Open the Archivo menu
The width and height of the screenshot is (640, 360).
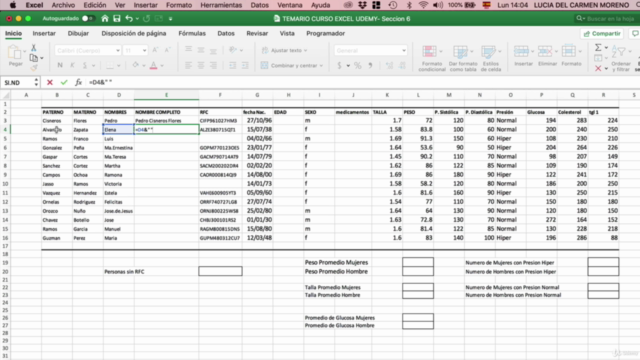point(63,5)
